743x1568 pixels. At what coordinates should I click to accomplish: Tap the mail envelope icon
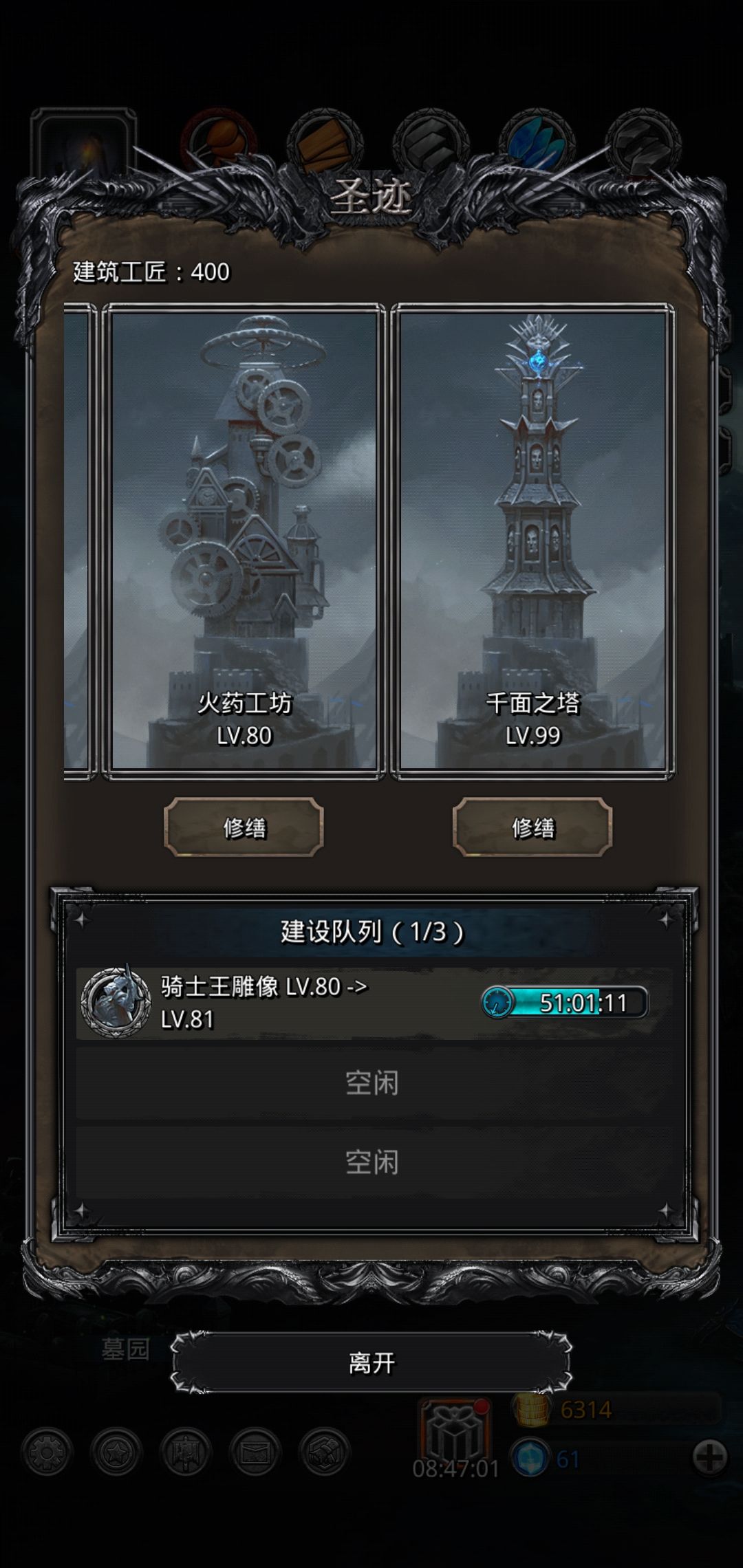tap(255, 1452)
